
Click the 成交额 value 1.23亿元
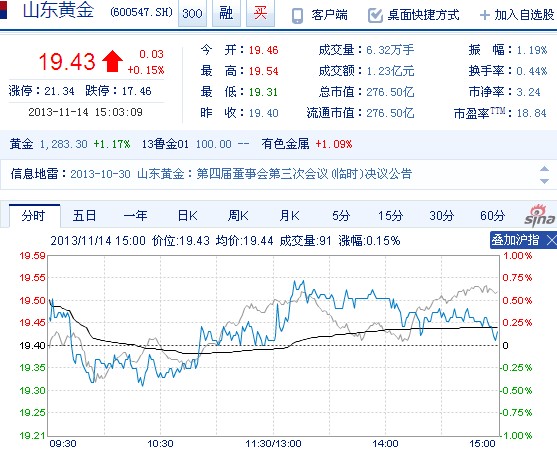pos(390,71)
